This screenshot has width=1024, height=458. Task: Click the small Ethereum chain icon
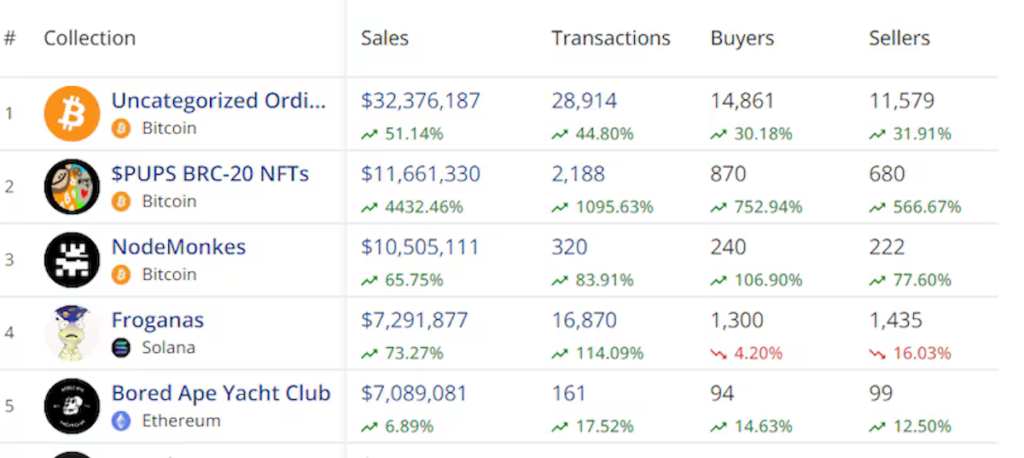pyautogui.click(x=121, y=421)
